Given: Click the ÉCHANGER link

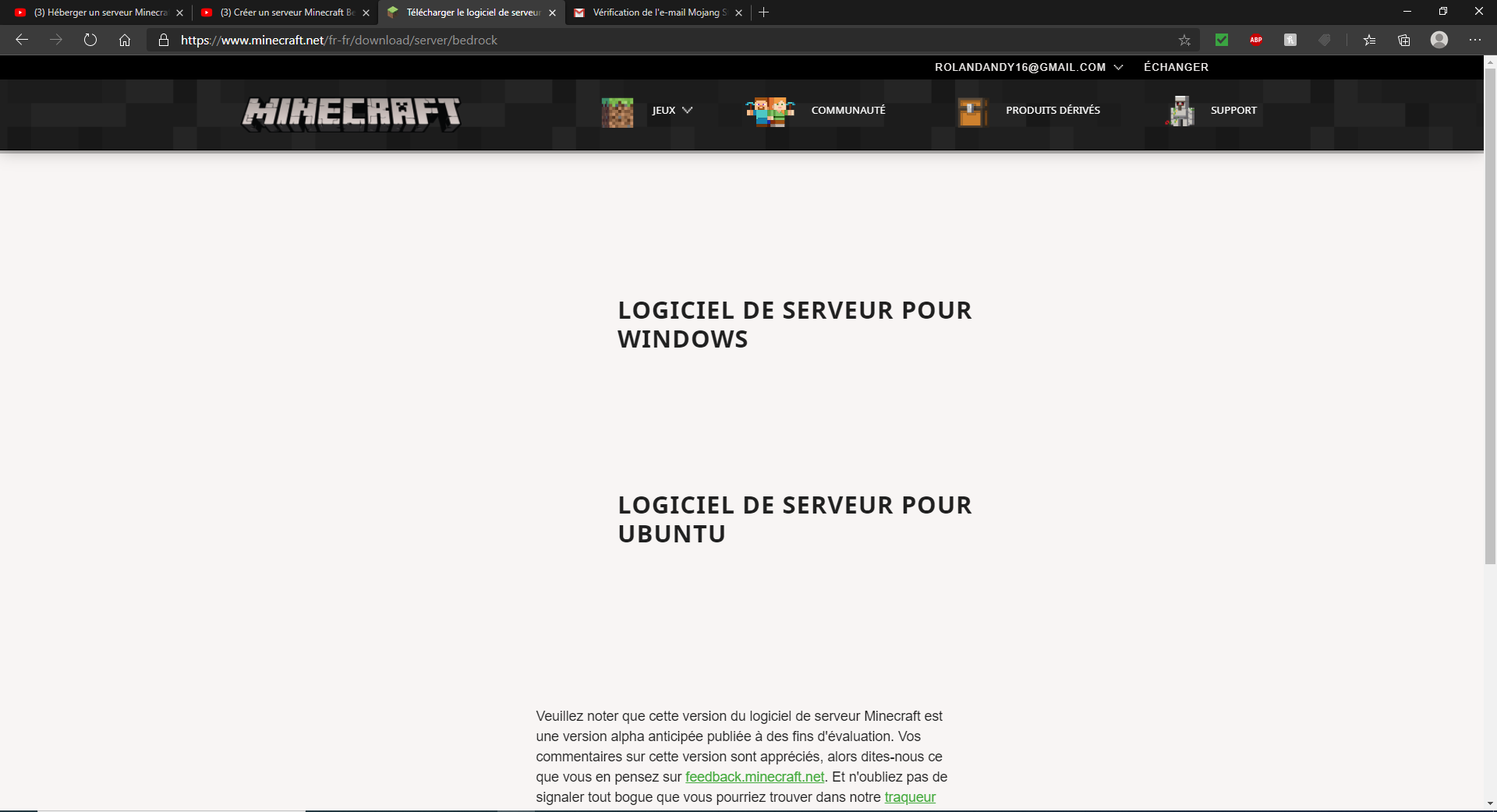Looking at the screenshot, I should 1177,67.
